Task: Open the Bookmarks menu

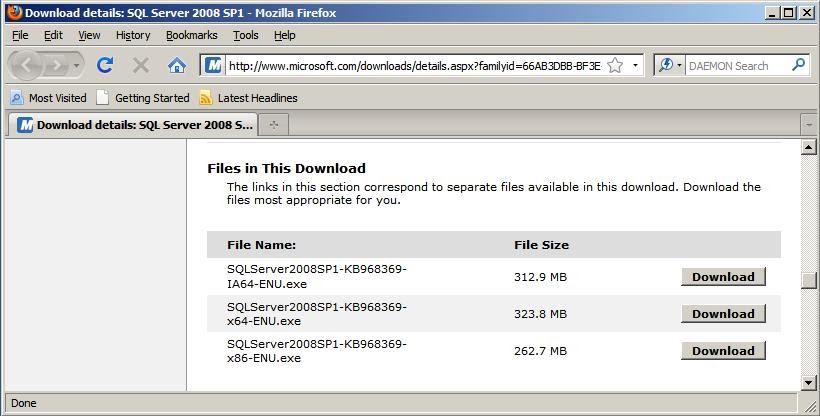Action: [191, 35]
